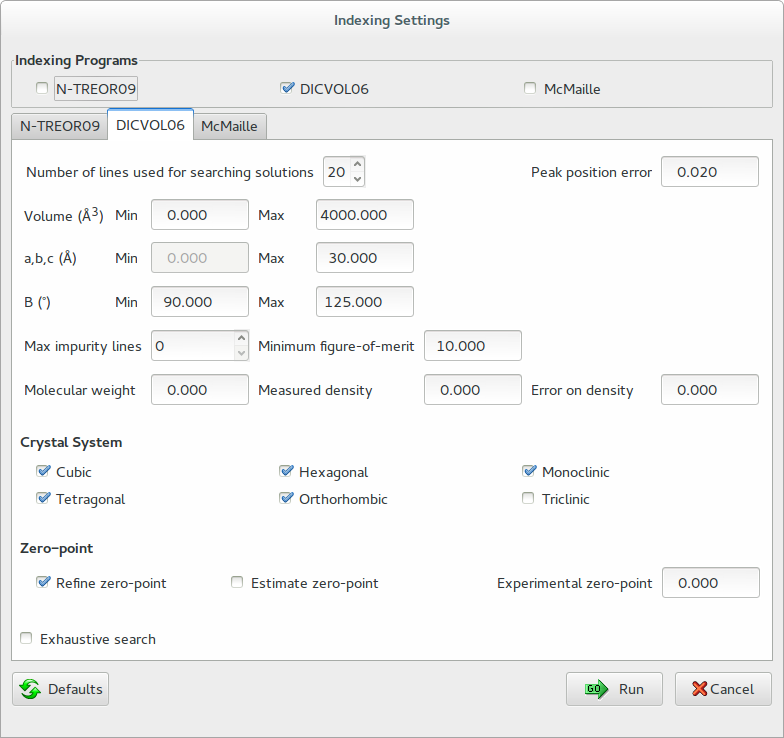Switch to the N-TREOR09 tab
The width and height of the screenshot is (784, 738).
(60, 126)
